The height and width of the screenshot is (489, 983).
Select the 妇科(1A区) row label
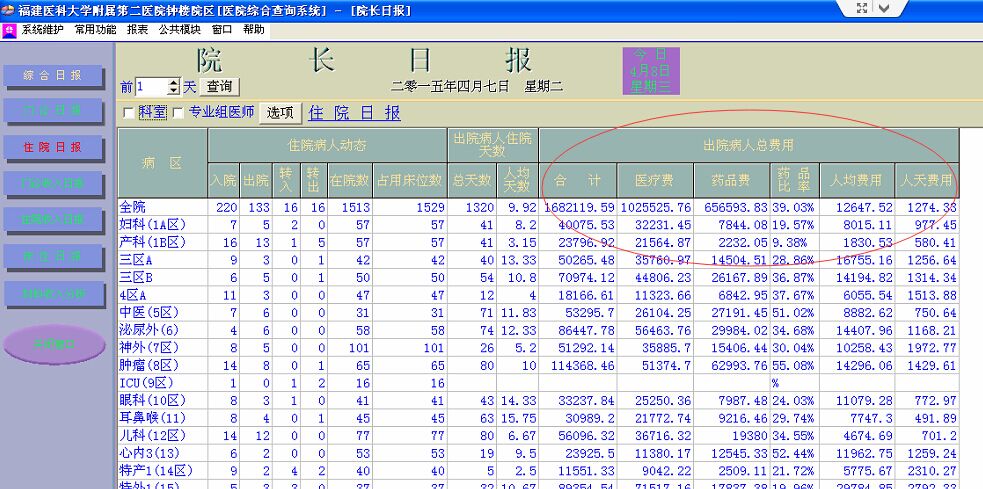point(153,224)
